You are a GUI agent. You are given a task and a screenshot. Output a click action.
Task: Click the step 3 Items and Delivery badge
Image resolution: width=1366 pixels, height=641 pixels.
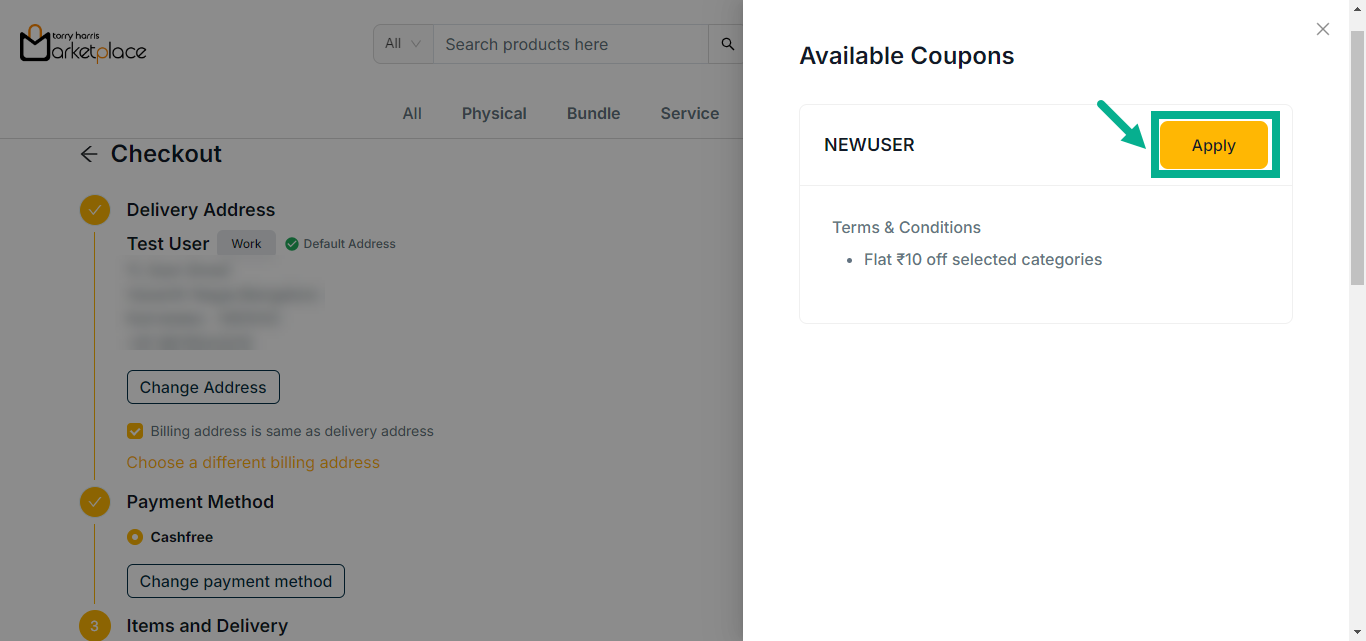tap(95, 626)
